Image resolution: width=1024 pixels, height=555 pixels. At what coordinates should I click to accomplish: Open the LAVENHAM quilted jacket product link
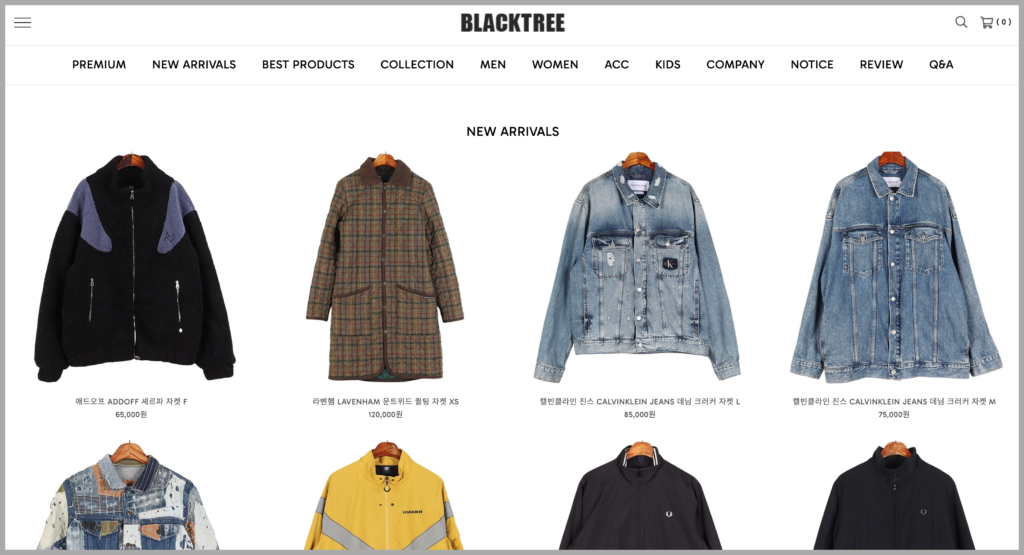point(385,402)
